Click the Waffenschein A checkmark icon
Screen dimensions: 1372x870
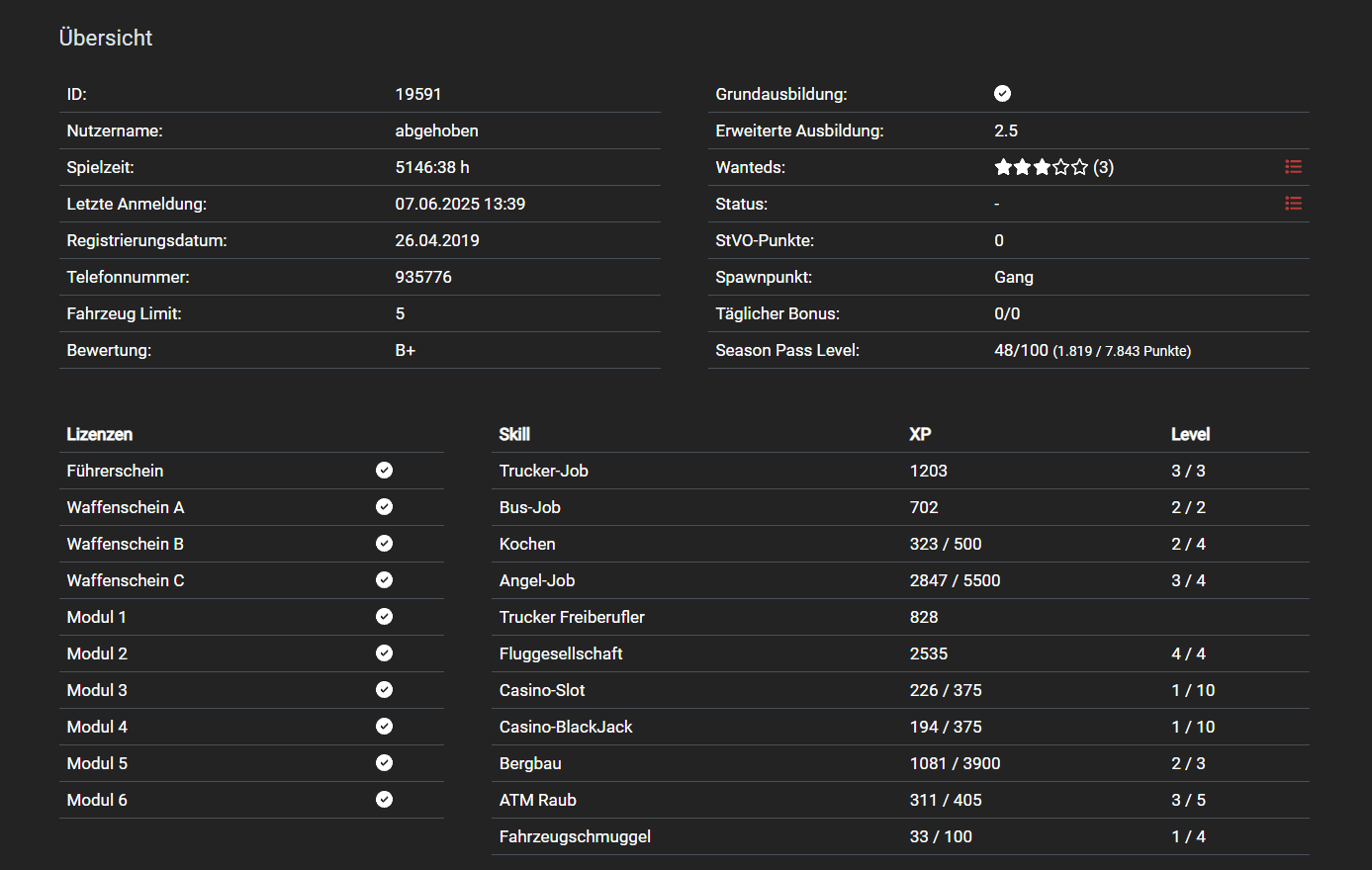coord(385,507)
